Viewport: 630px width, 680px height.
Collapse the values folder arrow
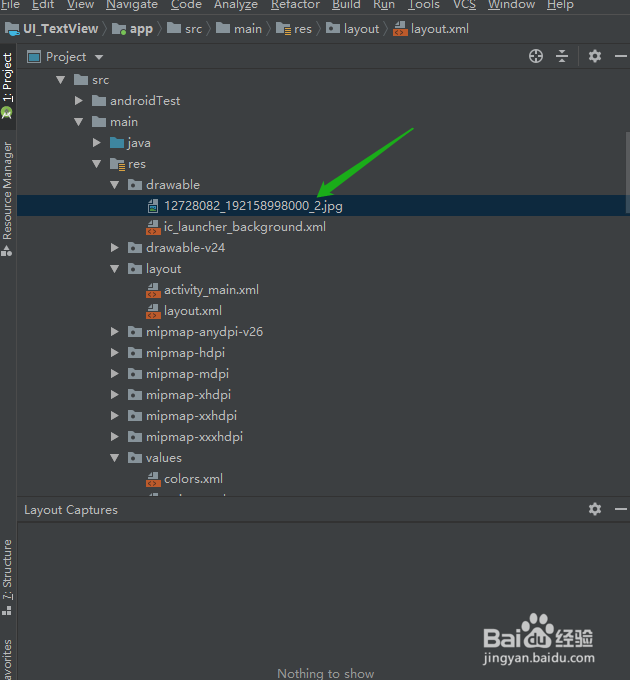click(115, 458)
